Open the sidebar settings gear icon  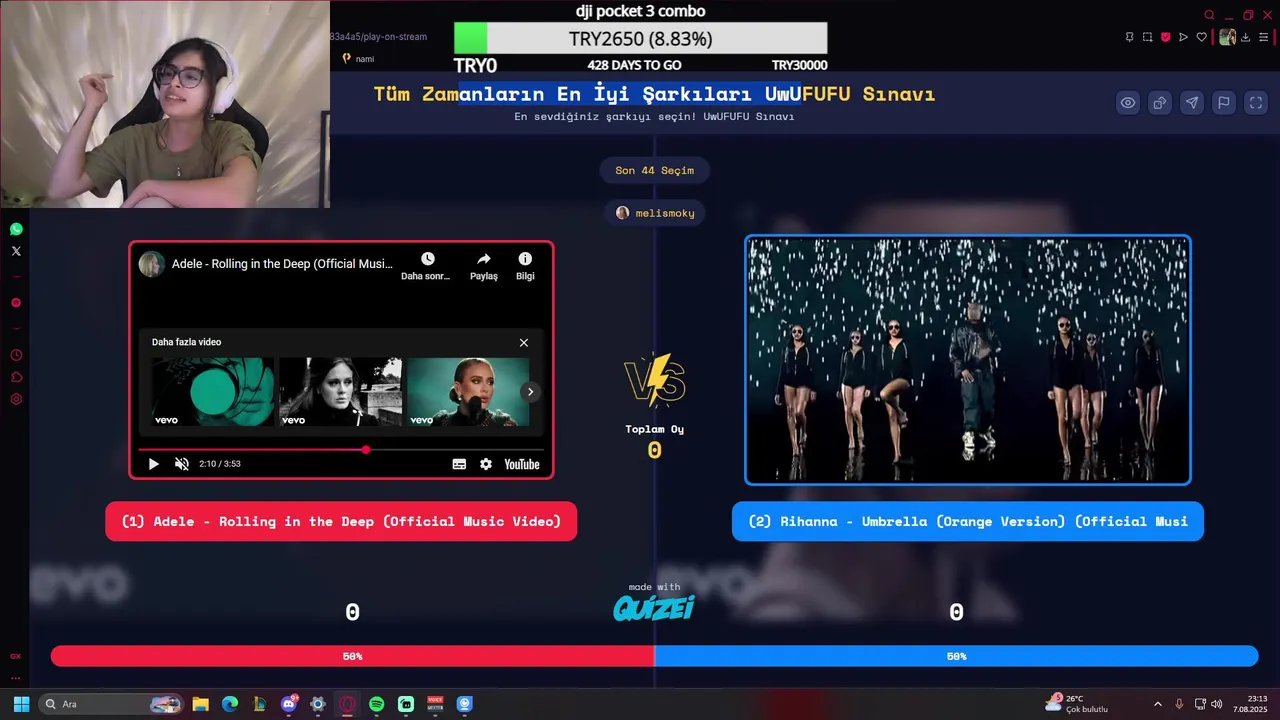coord(16,399)
